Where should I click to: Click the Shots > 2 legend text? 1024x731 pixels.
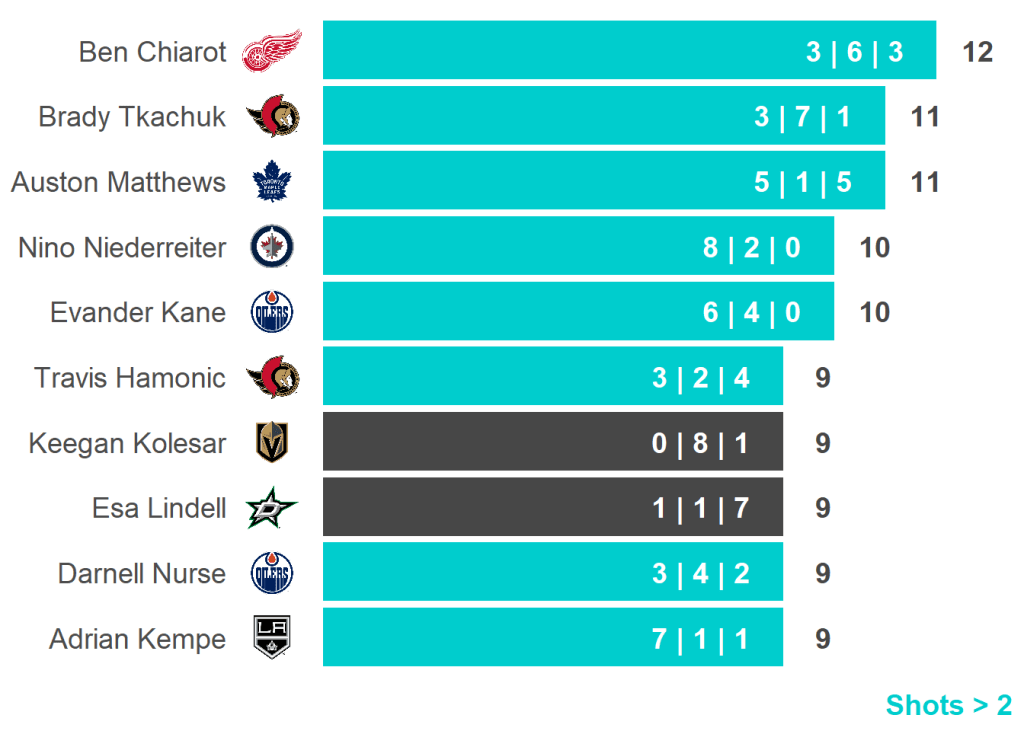coord(948,705)
